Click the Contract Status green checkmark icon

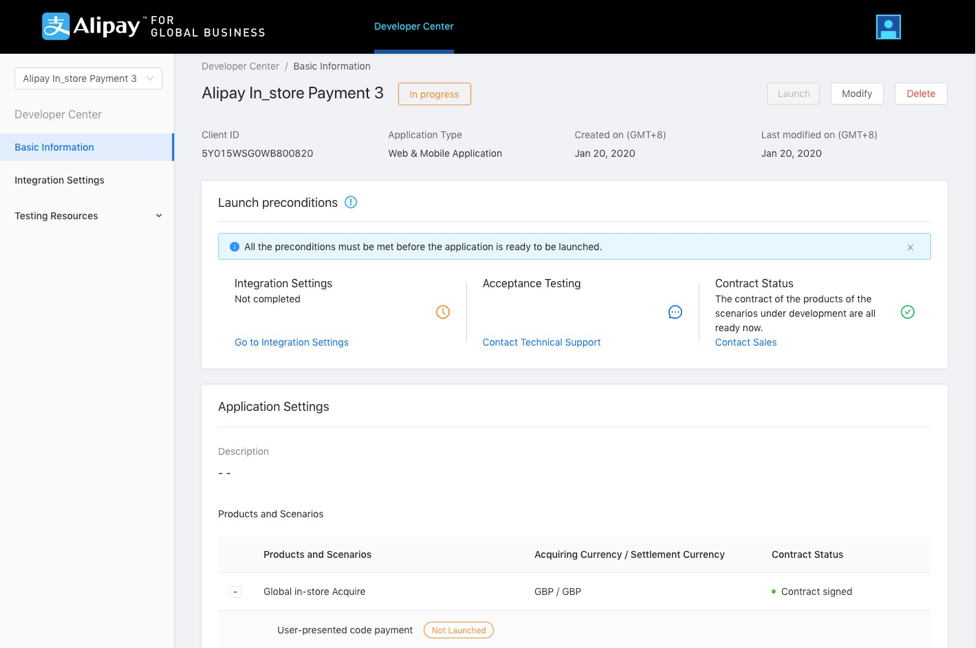point(907,312)
